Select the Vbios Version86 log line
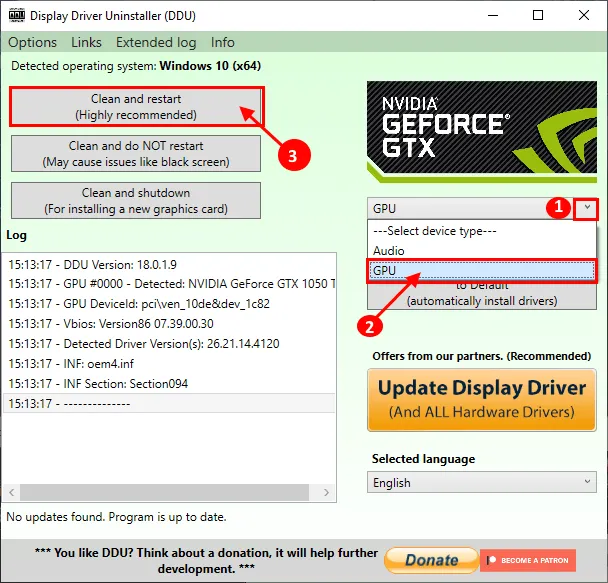The height and width of the screenshot is (583, 608). [x=169, y=324]
